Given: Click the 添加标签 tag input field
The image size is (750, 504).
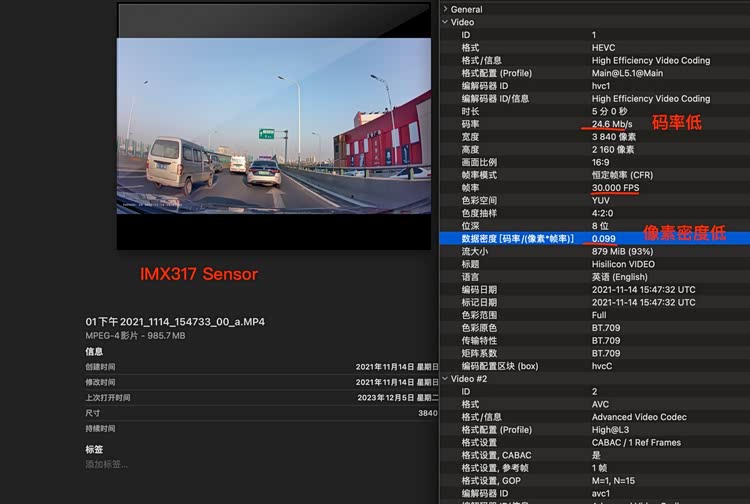Looking at the screenshot, I should (x=107, y=464).
